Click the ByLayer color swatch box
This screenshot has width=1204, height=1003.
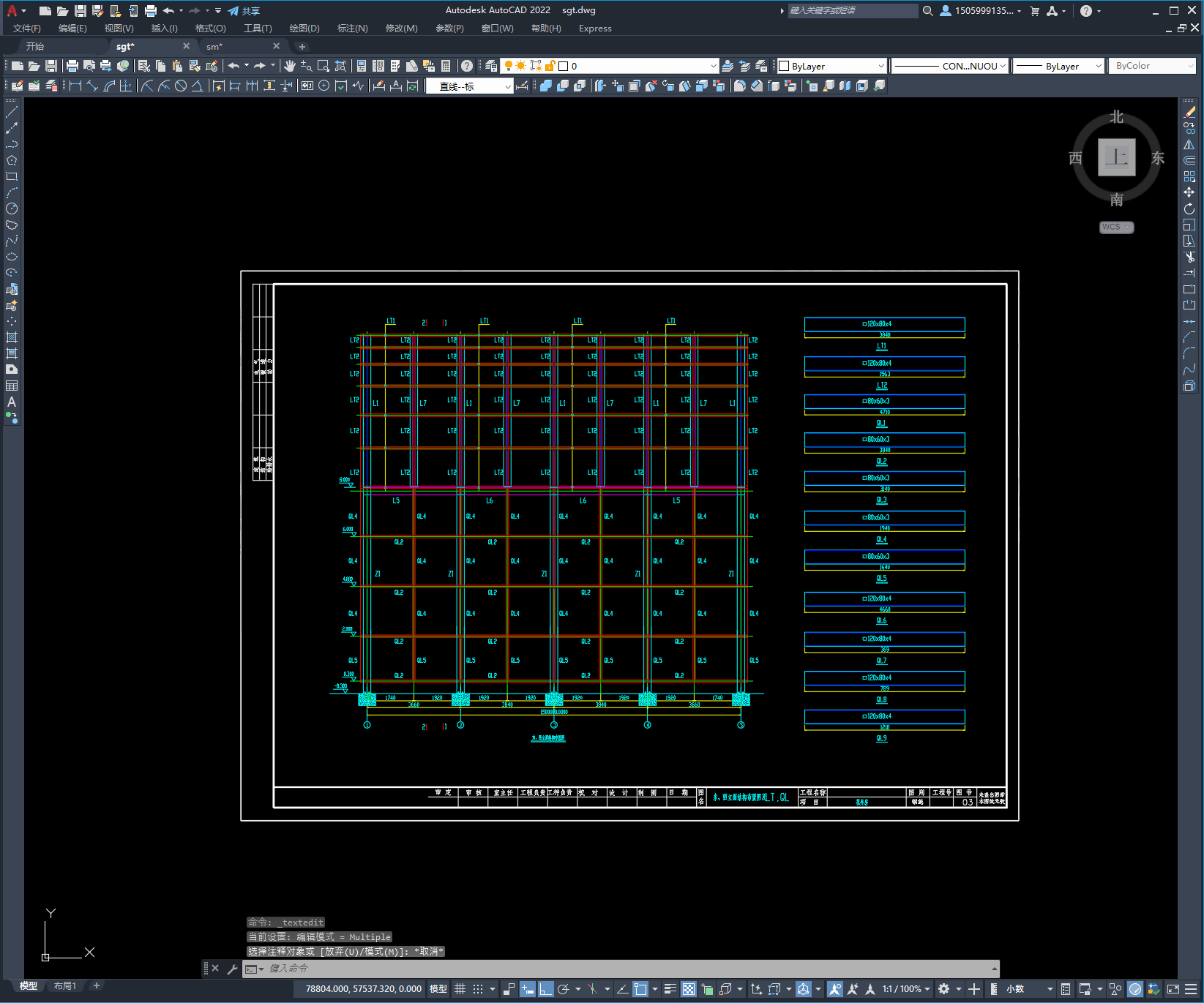[x=784, y=66]
